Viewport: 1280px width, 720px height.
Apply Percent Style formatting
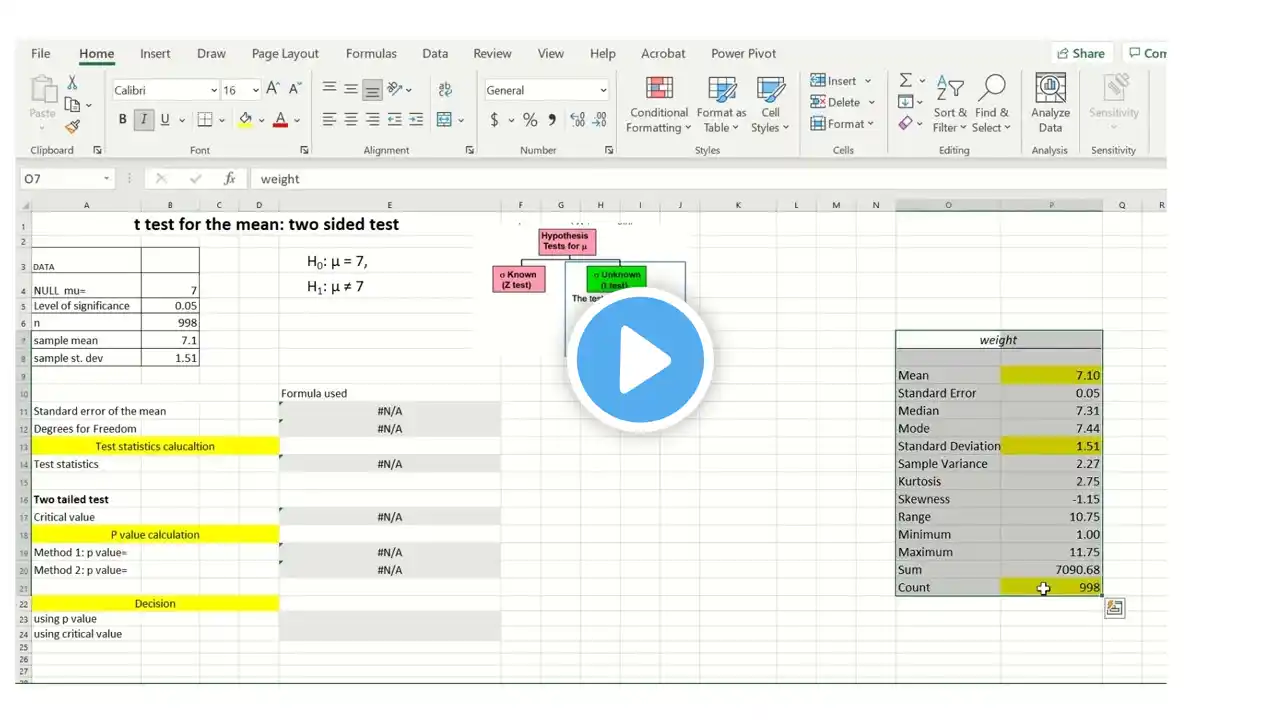[x=530, y=120]
